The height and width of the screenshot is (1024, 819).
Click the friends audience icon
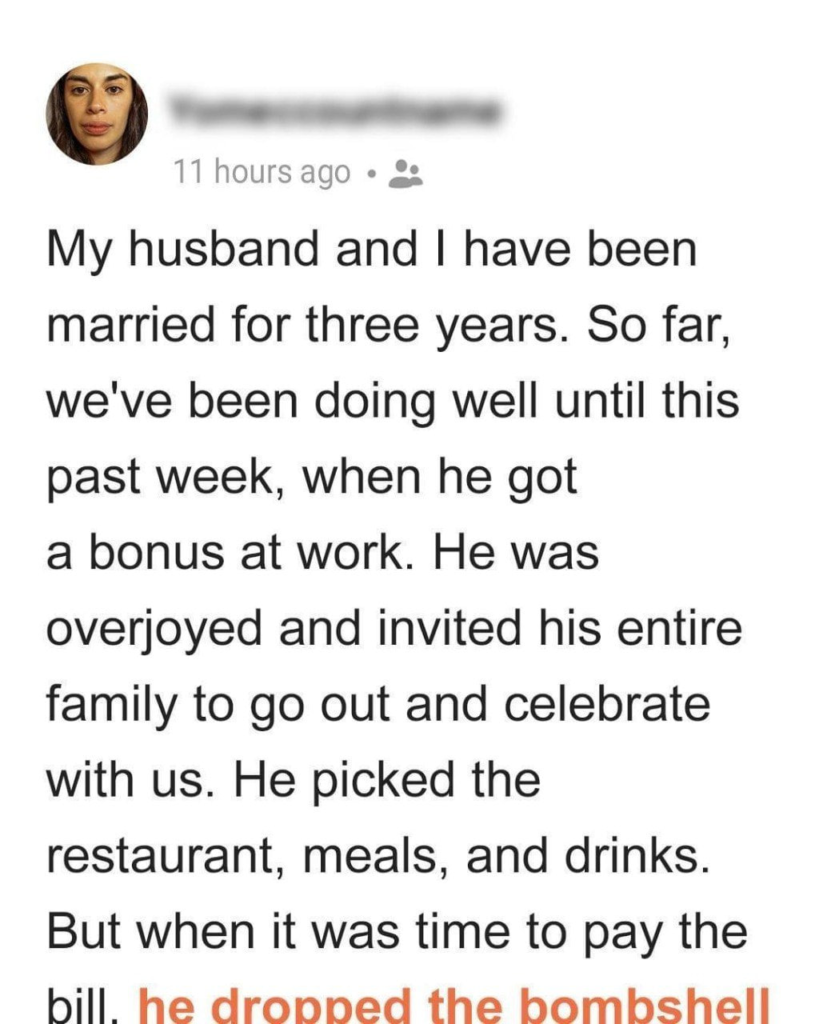click(405, 173)
